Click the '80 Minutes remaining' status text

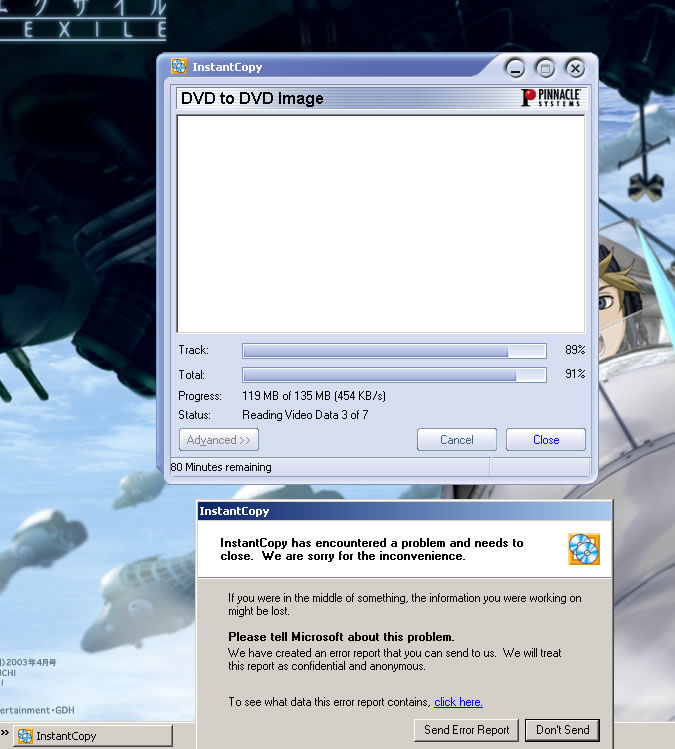[x=221, y=467]
